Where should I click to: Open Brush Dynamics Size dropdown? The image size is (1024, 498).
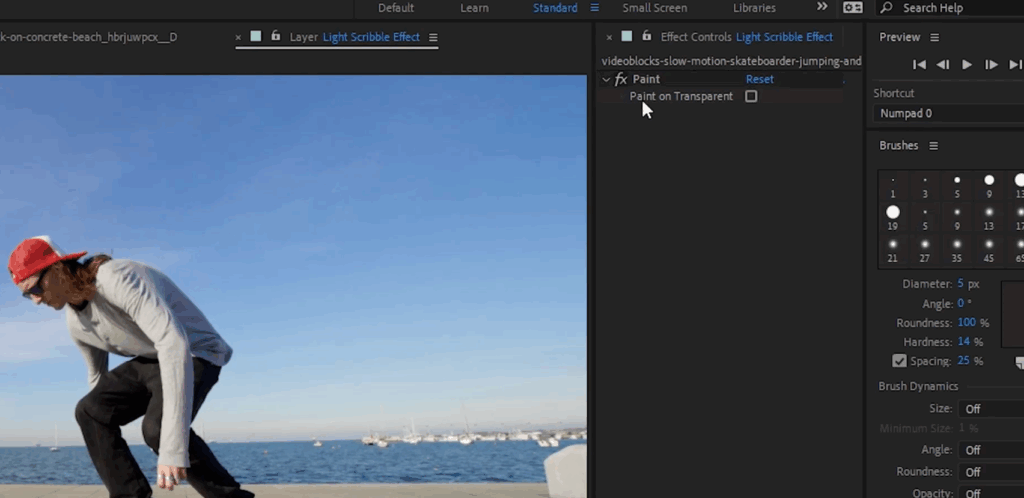click(991, 409)
